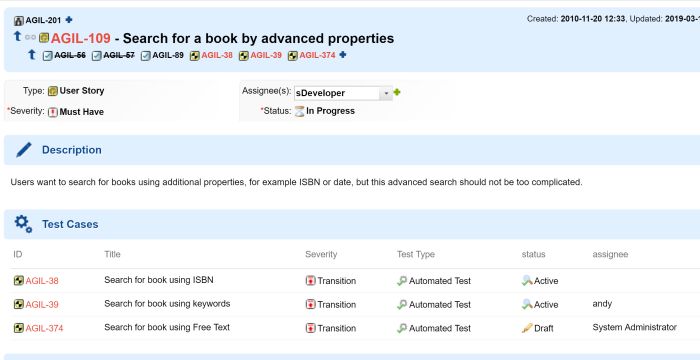Click the up arrow before AGIL-109 title

point(17,37)
